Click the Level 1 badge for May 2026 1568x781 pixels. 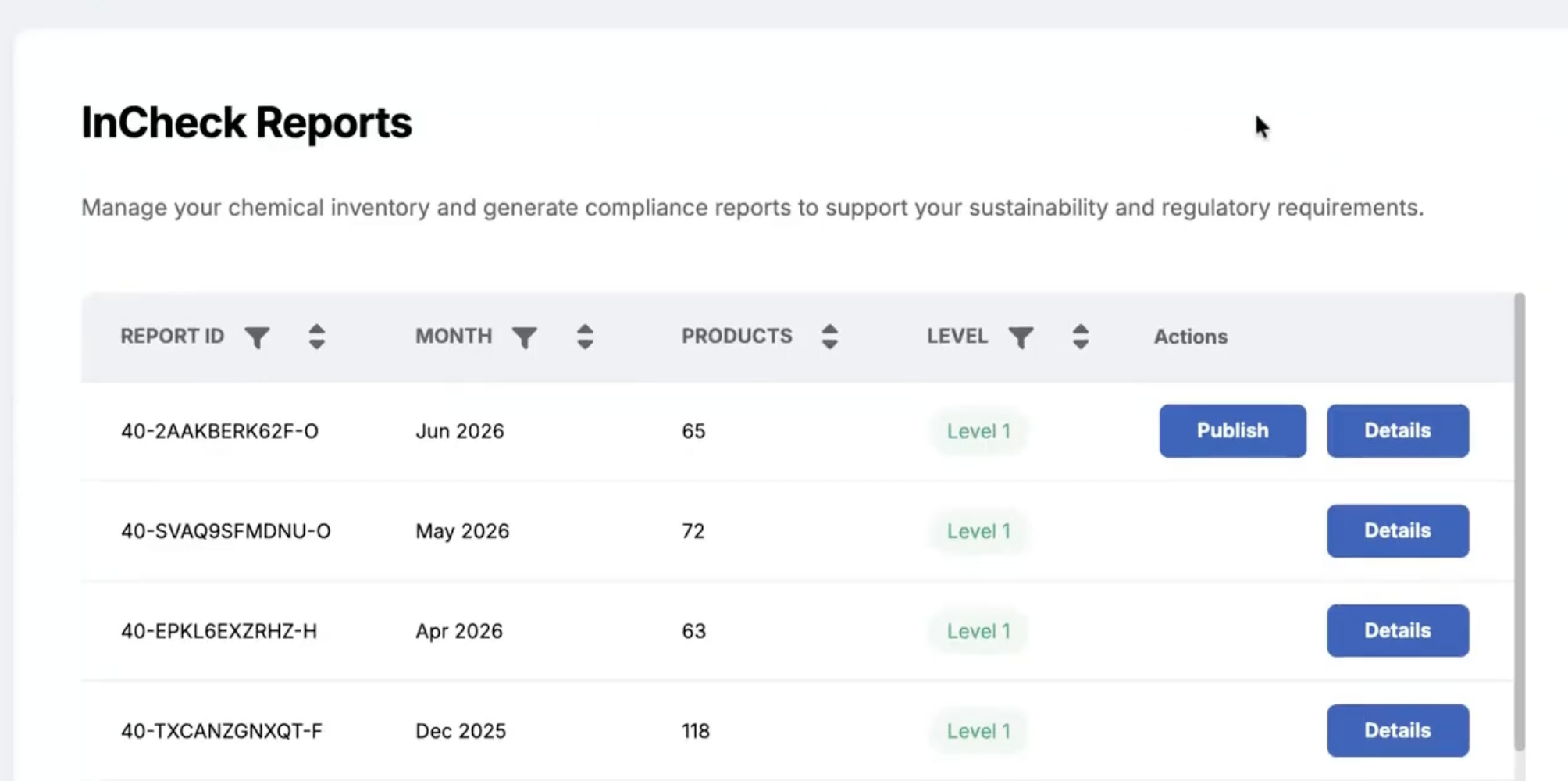[x=978, y=531]
